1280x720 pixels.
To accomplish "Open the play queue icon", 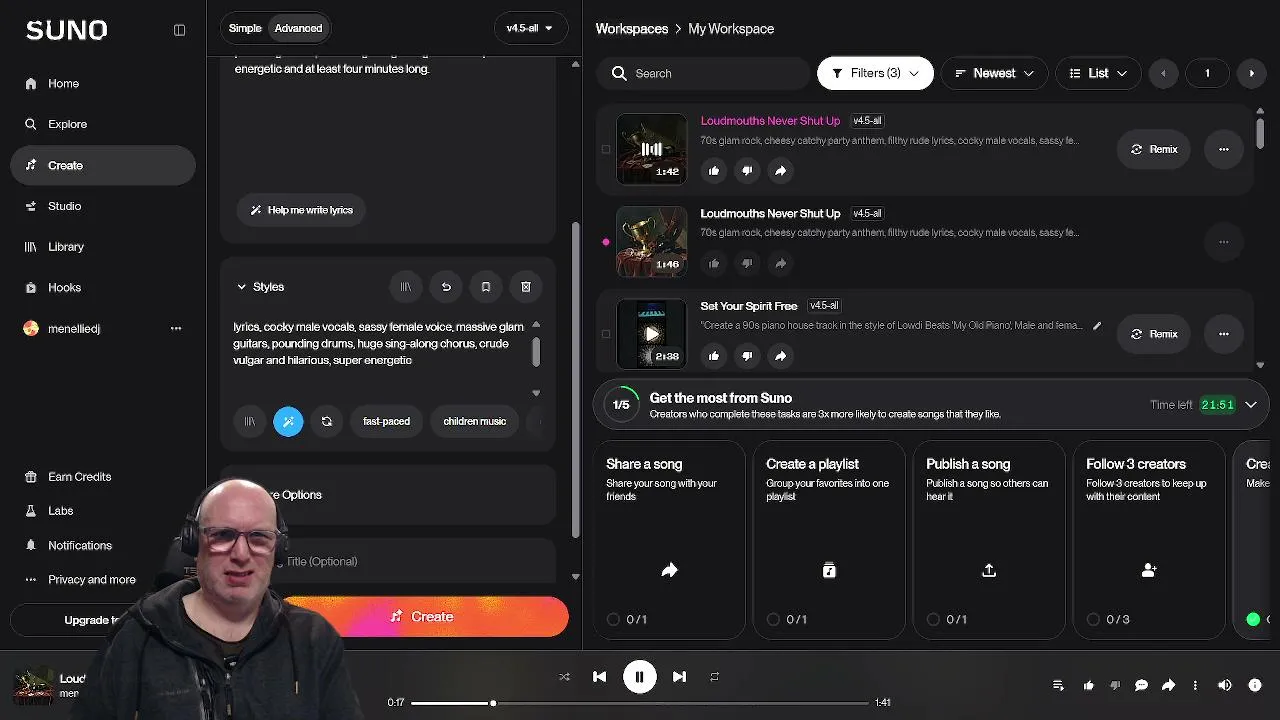I will (1058, 685).
